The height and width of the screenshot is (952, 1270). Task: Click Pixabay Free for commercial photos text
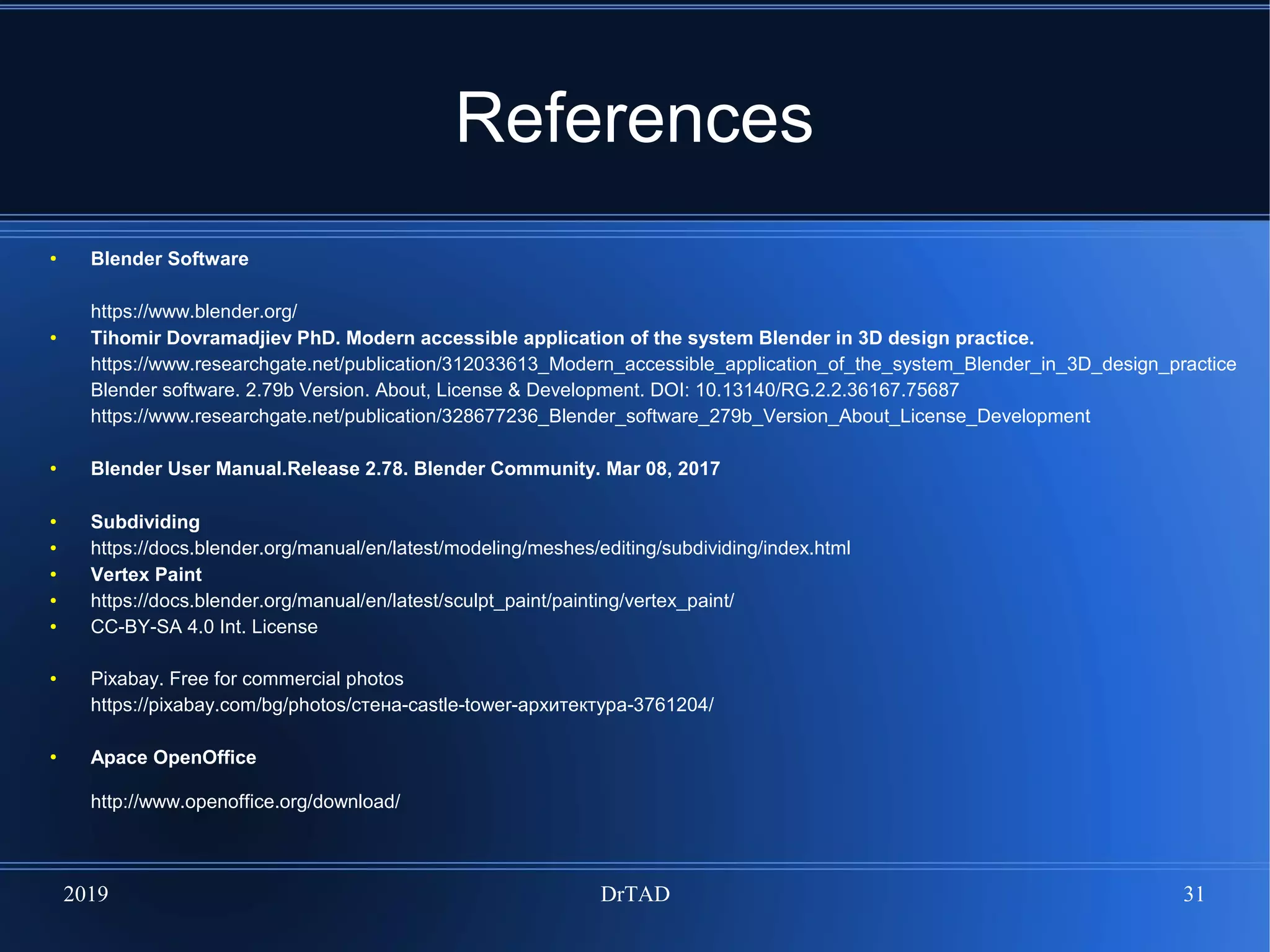(247, 679)
